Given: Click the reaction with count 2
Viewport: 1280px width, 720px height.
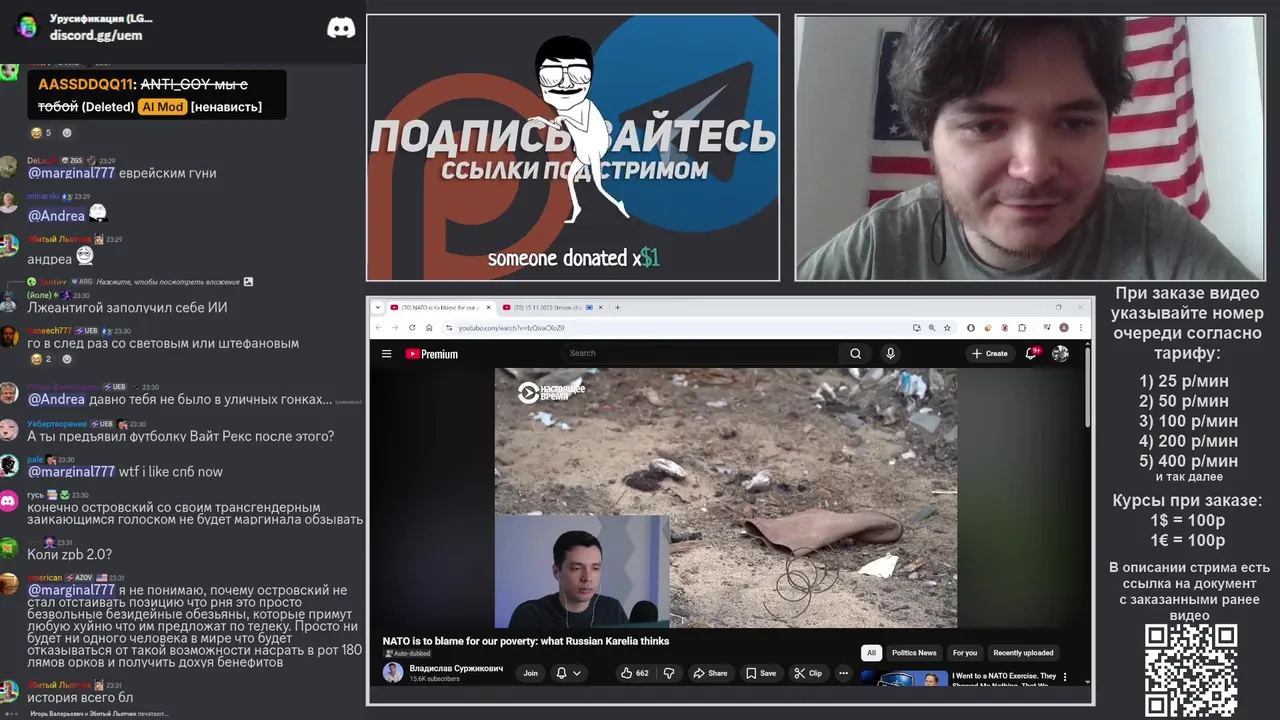Looking at the screenshot, I should [x=41, y=359].
